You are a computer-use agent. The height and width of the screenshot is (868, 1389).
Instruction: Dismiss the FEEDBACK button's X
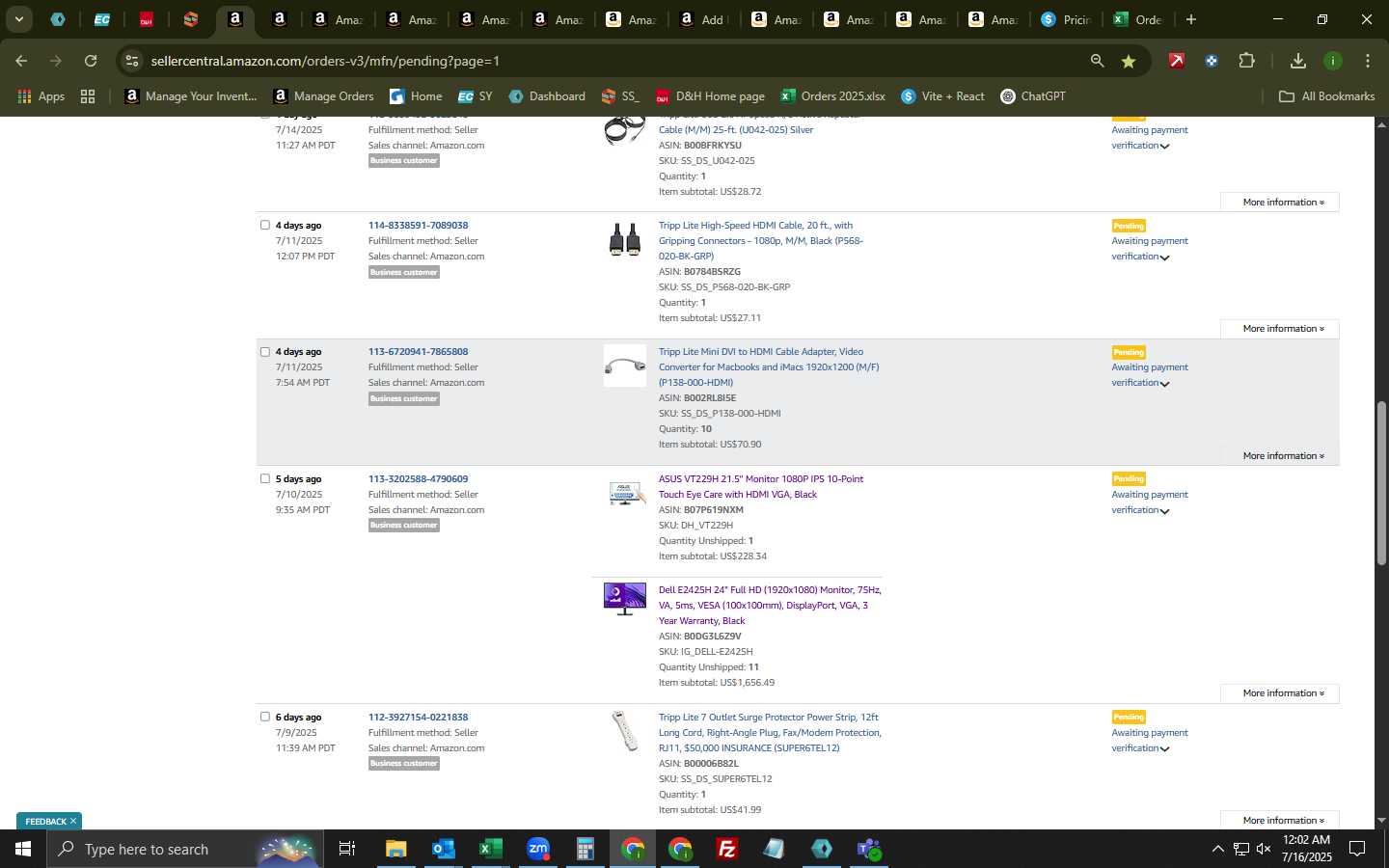[x=73, y=821]
